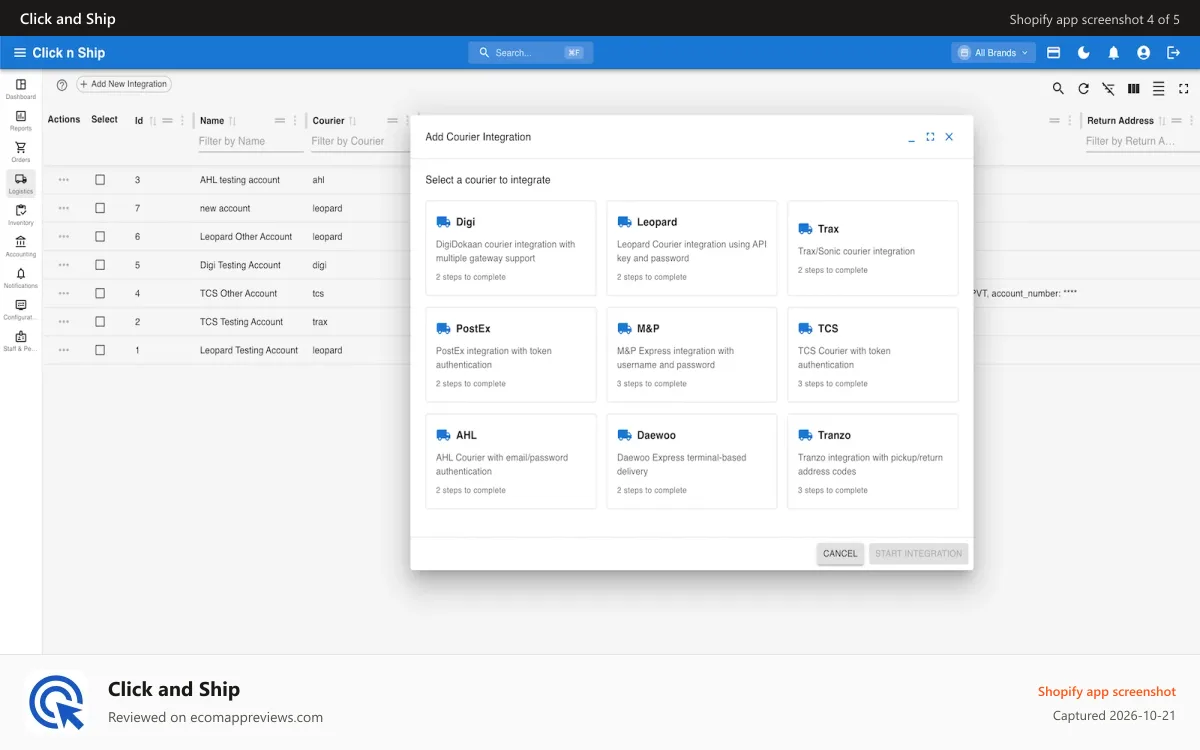Click the Cancel button

click(x=840, y=554)
